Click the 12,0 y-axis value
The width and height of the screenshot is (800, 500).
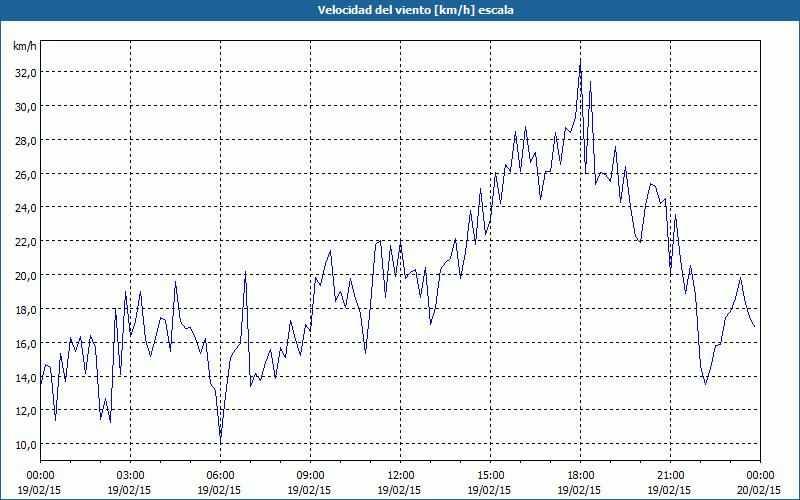26,411
